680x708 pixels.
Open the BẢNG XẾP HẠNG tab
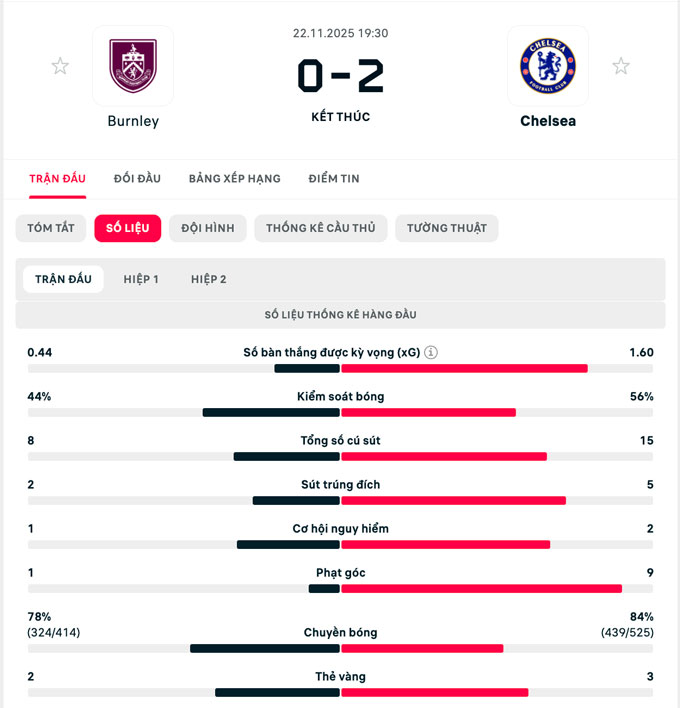coord(234,178)
